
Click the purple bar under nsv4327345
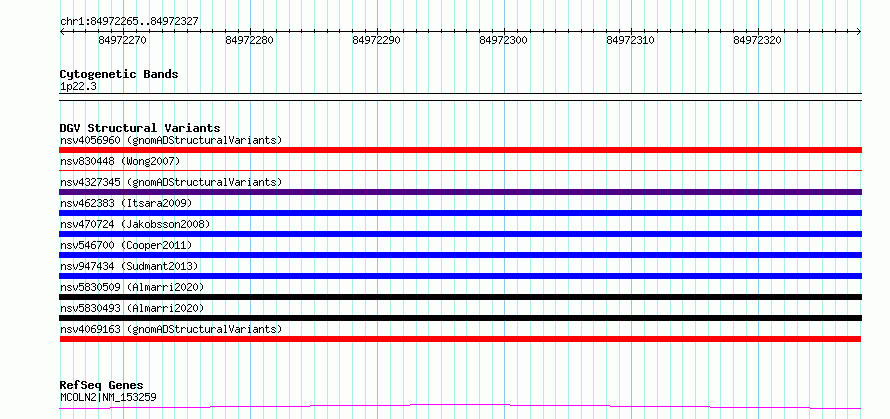pos(460,192)
